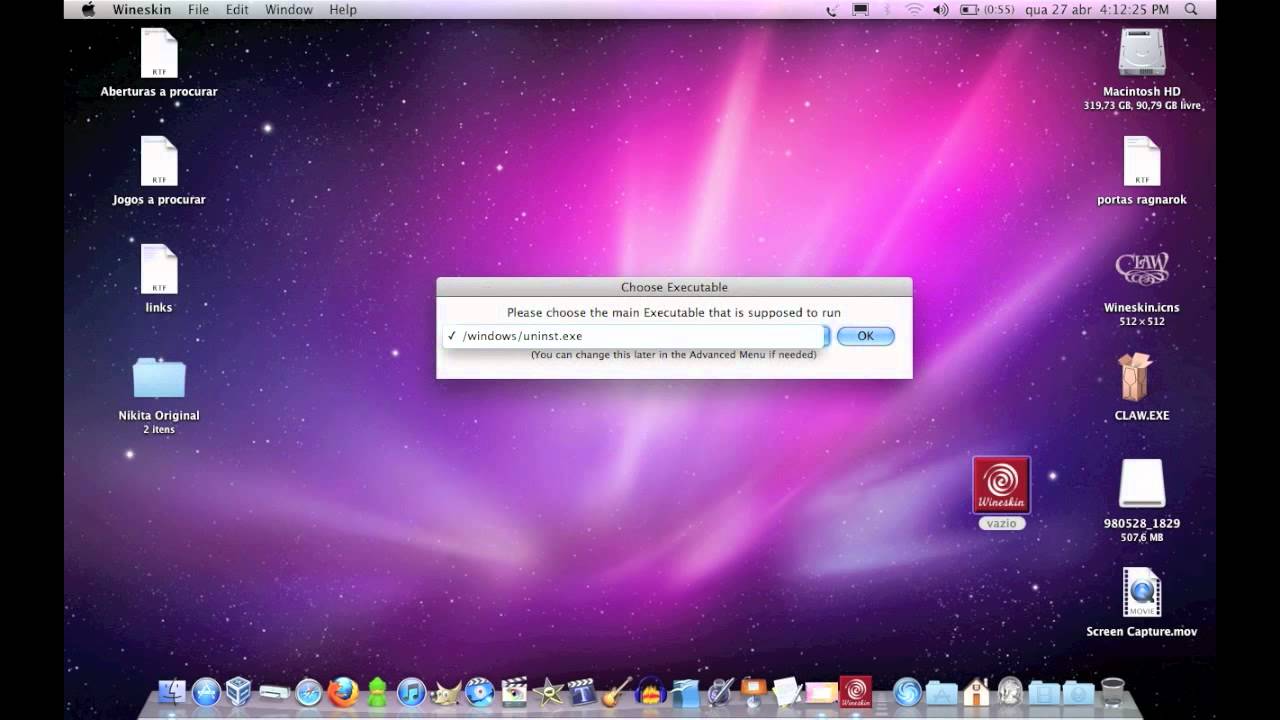Viewport: 1280px width, 720px height.
Task: Open the Trash in the dock
Action: click(1112, 692)
